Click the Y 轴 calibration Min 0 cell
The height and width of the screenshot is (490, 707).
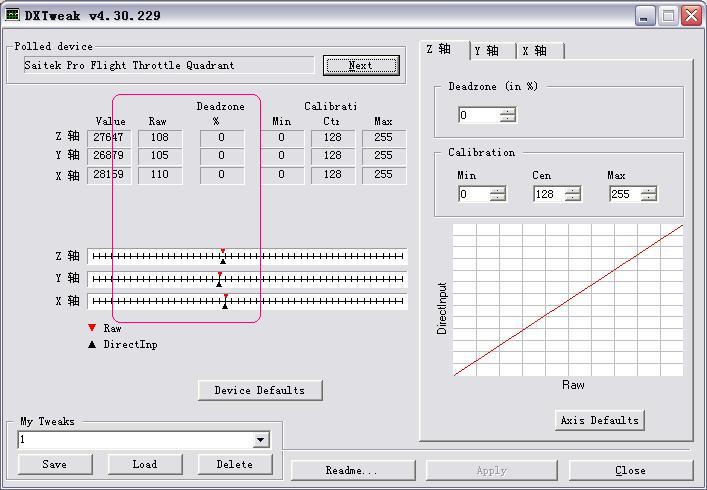[x=282, y=156]
